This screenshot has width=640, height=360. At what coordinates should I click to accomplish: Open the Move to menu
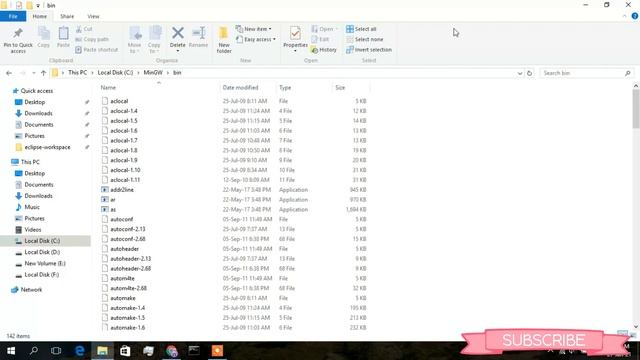click(x=135, y=40)
